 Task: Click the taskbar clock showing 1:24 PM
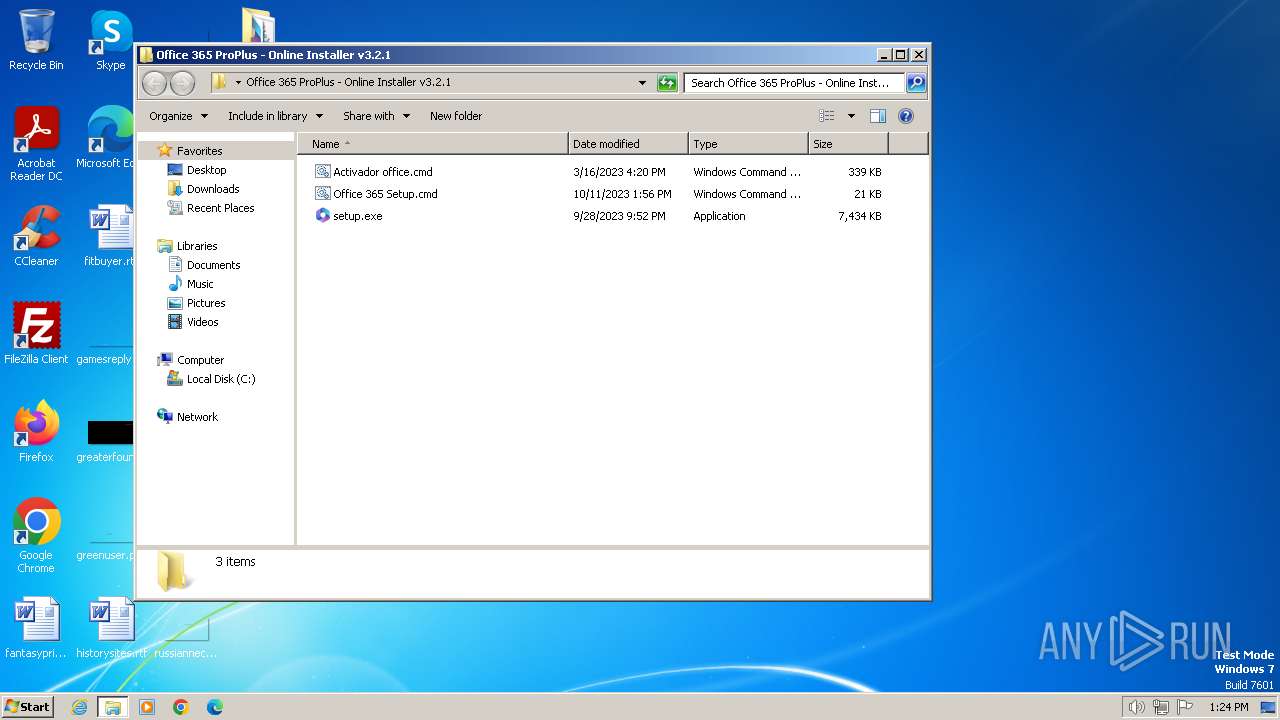pyautogui.click(x=1227, y=707)
